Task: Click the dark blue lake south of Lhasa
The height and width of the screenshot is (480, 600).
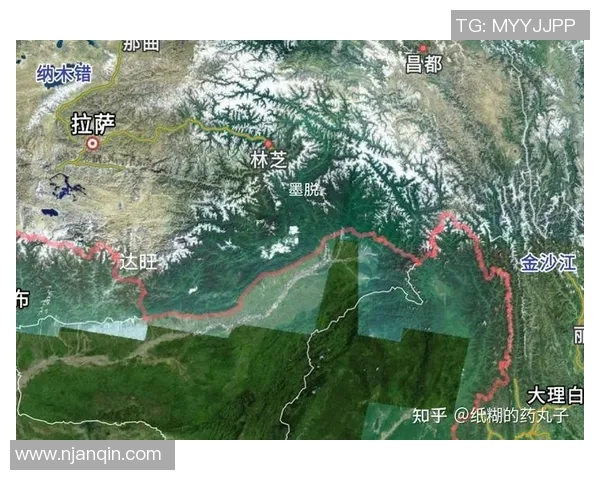Action: (x=65, y=187)
